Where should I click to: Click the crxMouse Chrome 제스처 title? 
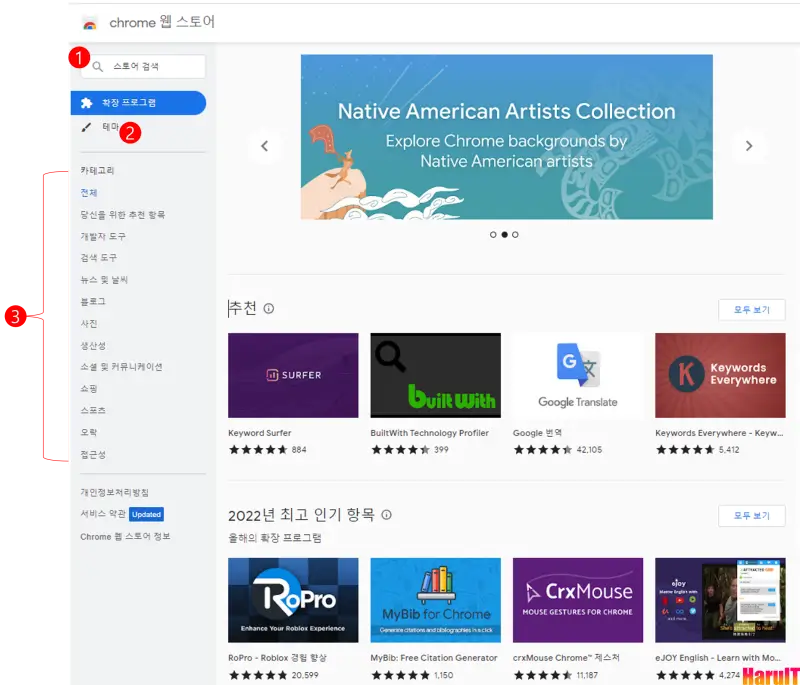pos(566,658)
